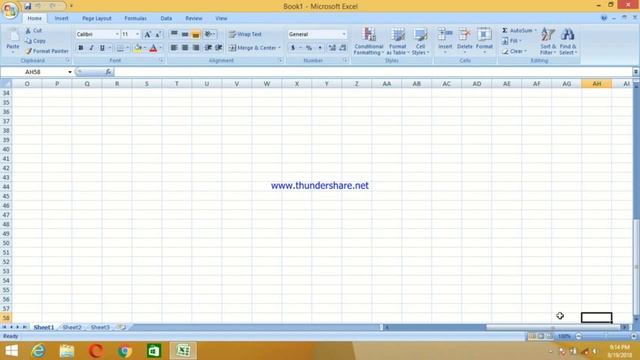Viewport: 640px width, 360px height.
Task: Click Wrap Text
Action: (x=245, y=34)
